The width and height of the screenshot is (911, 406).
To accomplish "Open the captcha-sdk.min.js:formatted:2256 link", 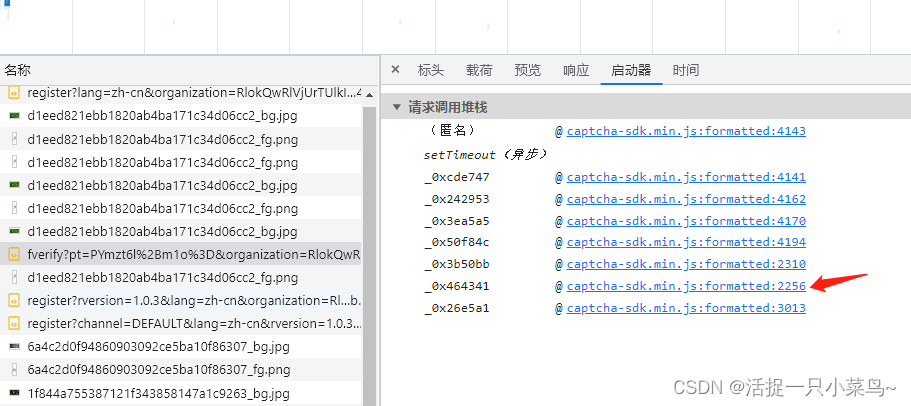I will click(x=686, y=286).
